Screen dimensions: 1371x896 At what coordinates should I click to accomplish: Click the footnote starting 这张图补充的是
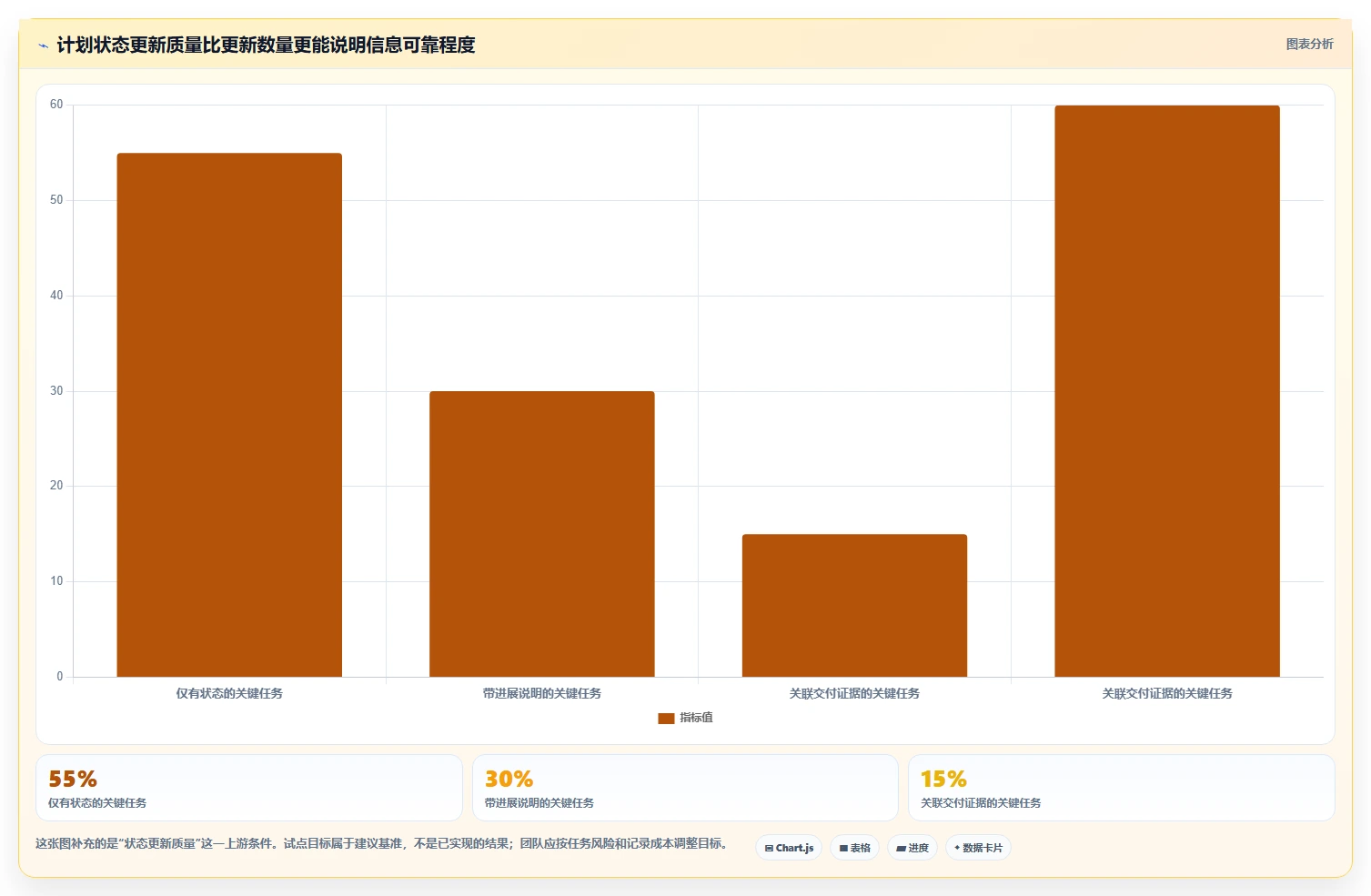tap(381, 843)
